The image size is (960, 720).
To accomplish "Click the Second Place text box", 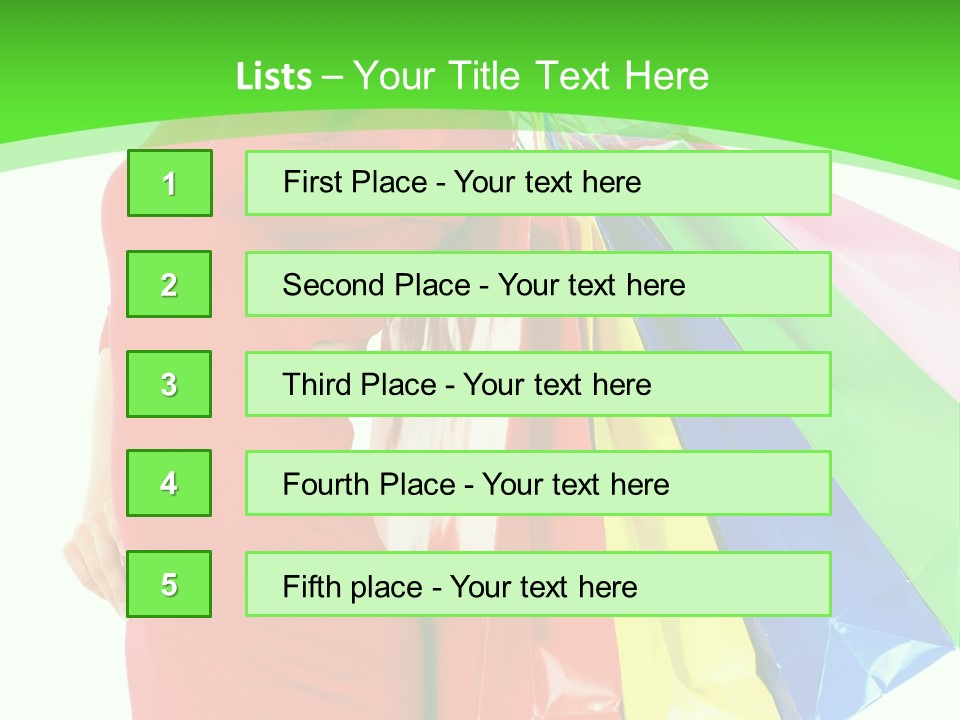I will click(538, 284).
